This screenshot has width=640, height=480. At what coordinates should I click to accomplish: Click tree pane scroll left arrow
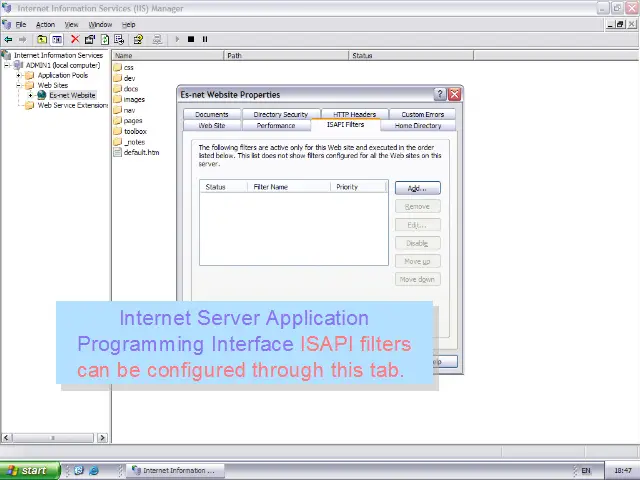(7, 438)
